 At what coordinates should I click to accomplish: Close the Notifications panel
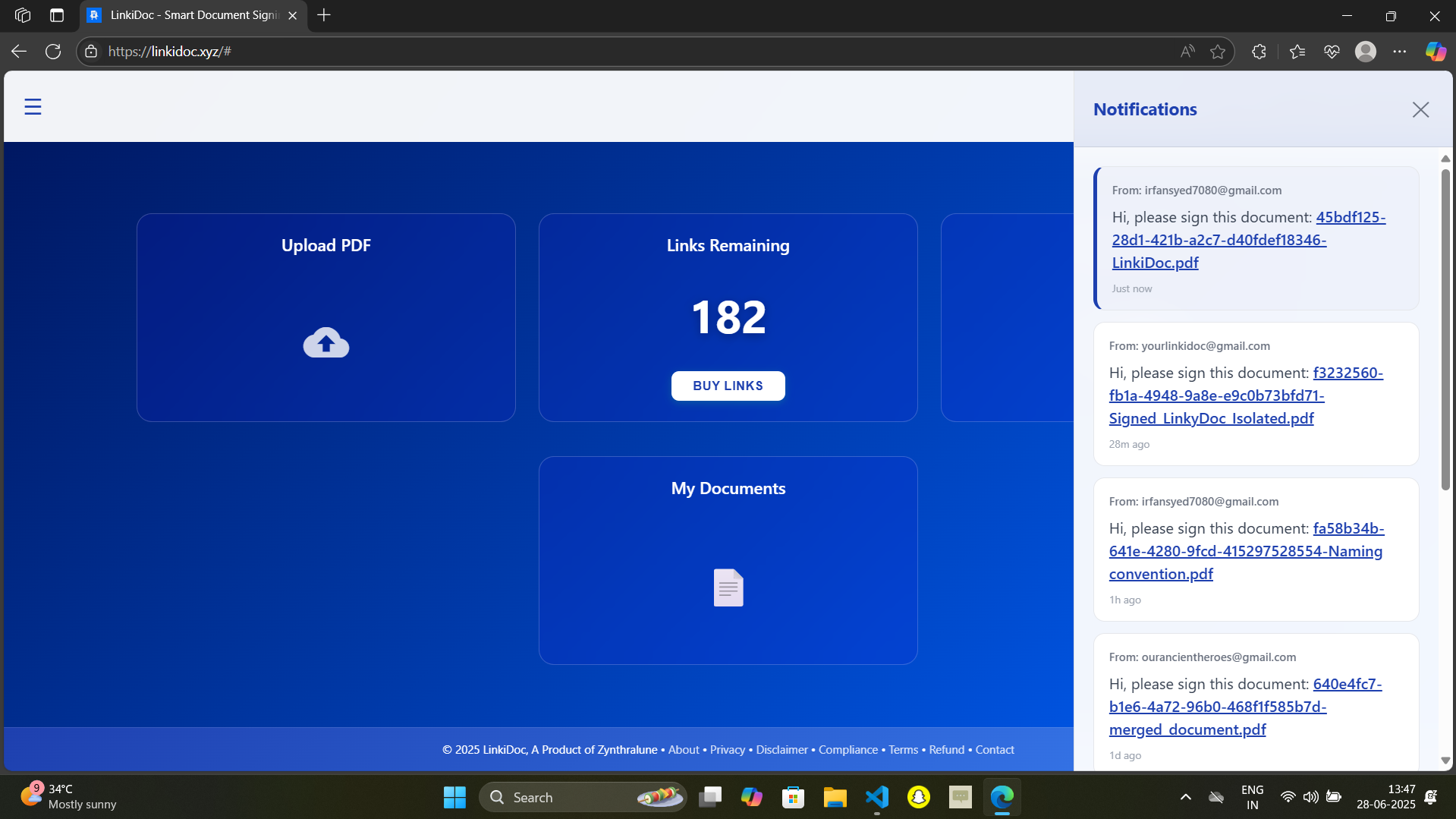1420,109
